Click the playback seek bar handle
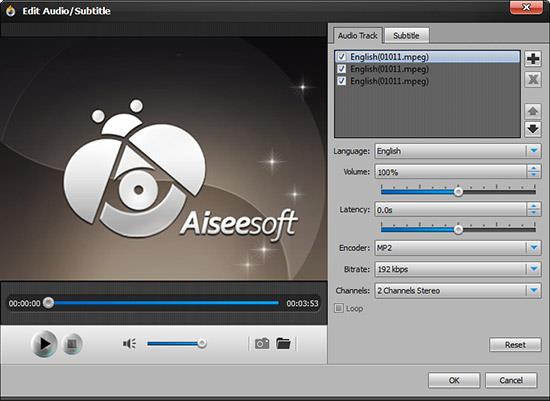The width and height of the screenshot is (550, 401). [x=48, y=302]
